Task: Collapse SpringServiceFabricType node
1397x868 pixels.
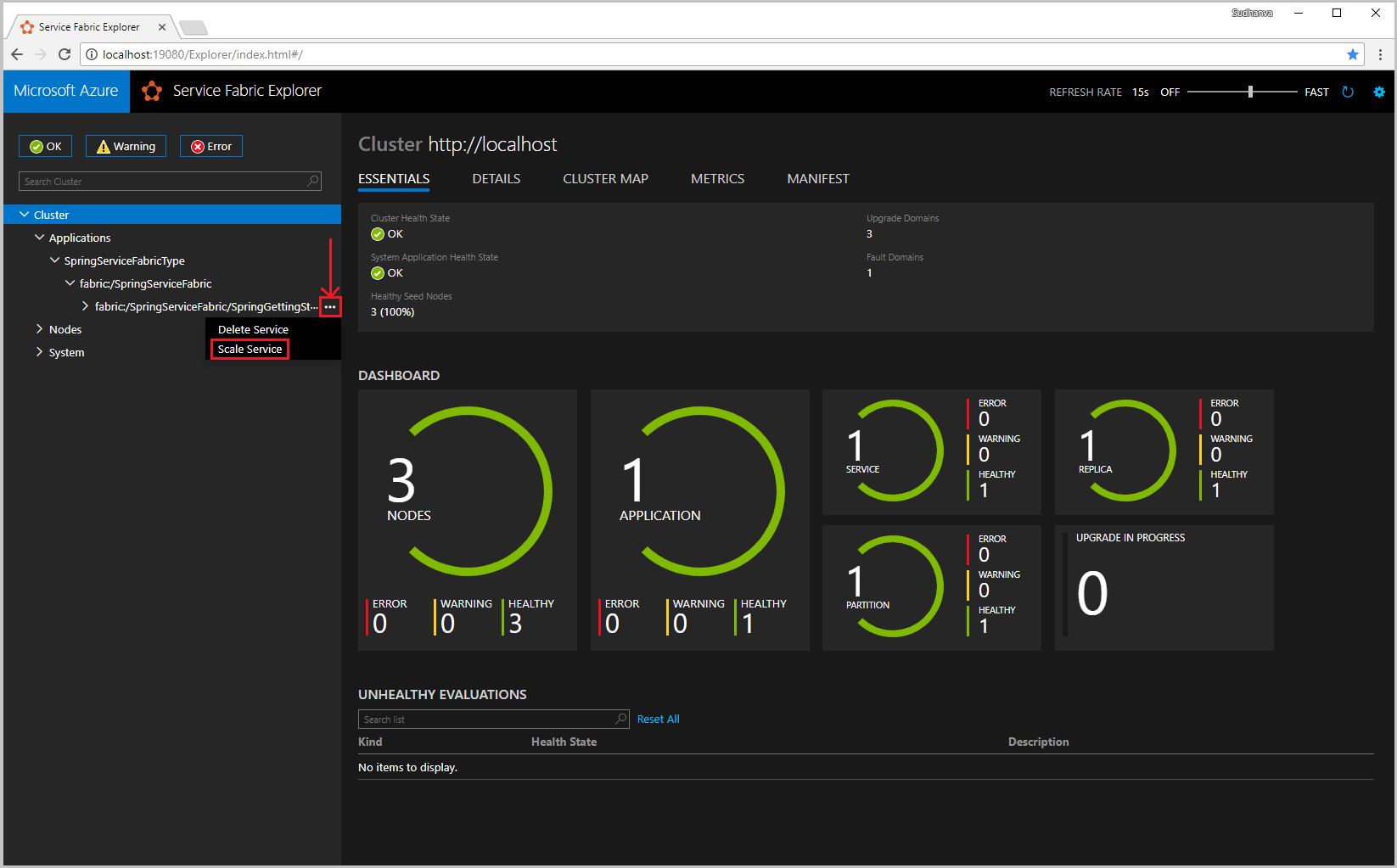Action: 55,260
